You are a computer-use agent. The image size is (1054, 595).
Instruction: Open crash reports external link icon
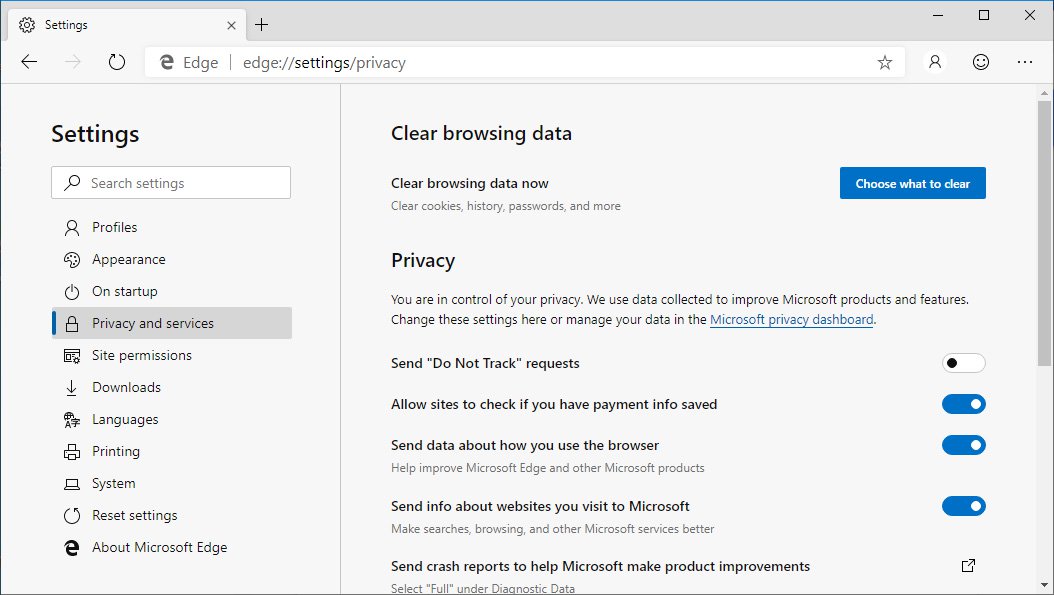(968, 565)
